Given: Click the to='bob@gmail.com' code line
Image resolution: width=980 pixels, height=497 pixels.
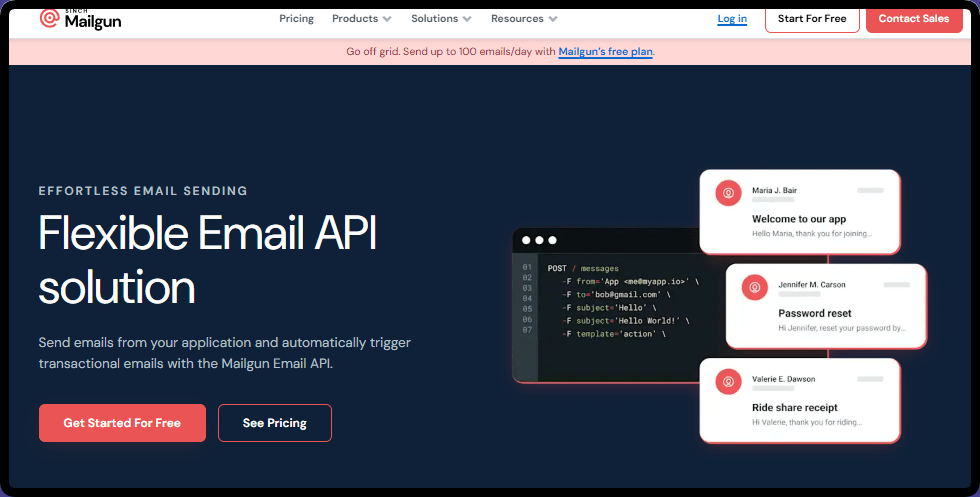Looking at the screenshot, I should click(x=616, y=294).
